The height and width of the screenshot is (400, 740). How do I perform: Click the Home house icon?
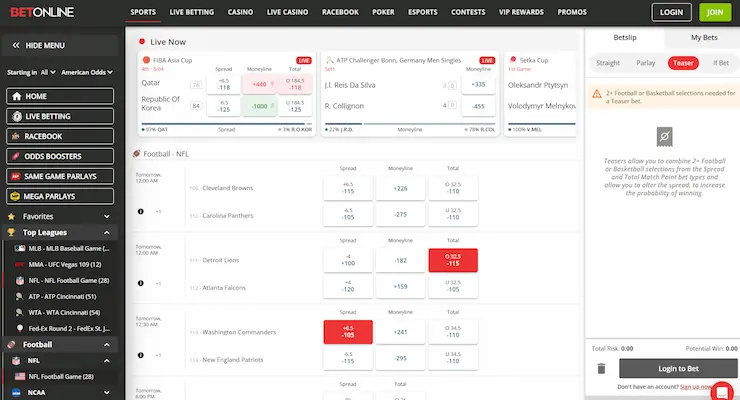tap(17, 96)
